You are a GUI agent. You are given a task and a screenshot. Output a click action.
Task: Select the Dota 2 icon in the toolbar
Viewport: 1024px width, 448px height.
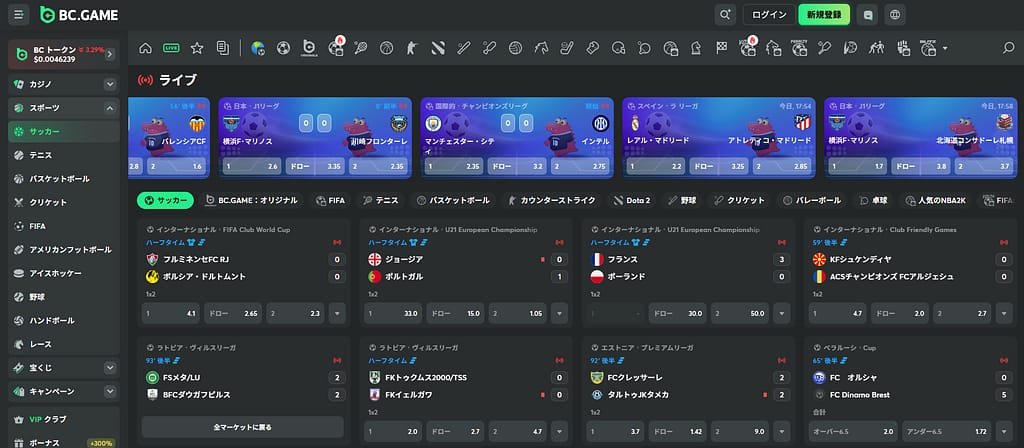click(x=438, y=48)
